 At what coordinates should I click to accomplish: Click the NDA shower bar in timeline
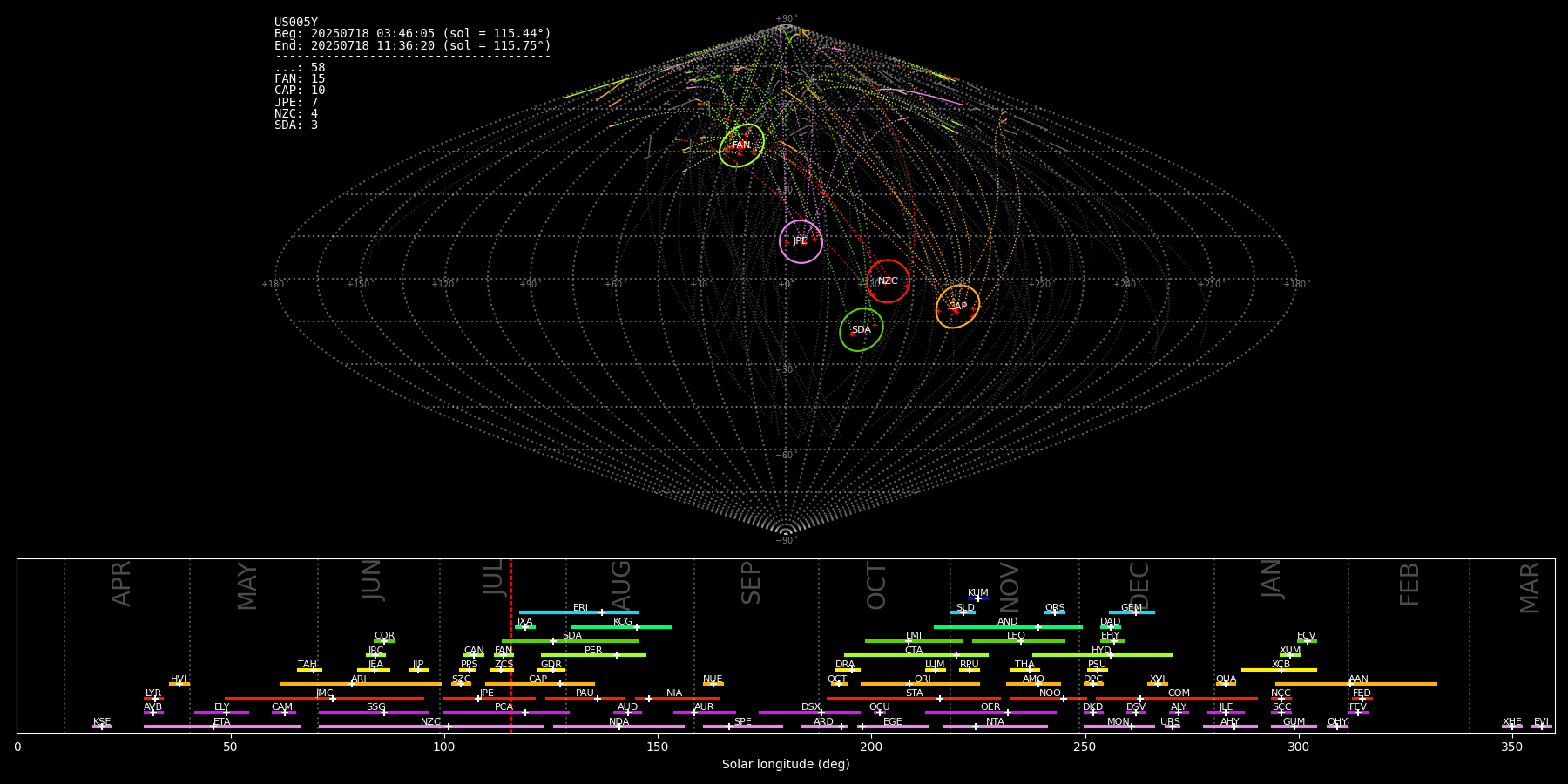pos(618,727)
